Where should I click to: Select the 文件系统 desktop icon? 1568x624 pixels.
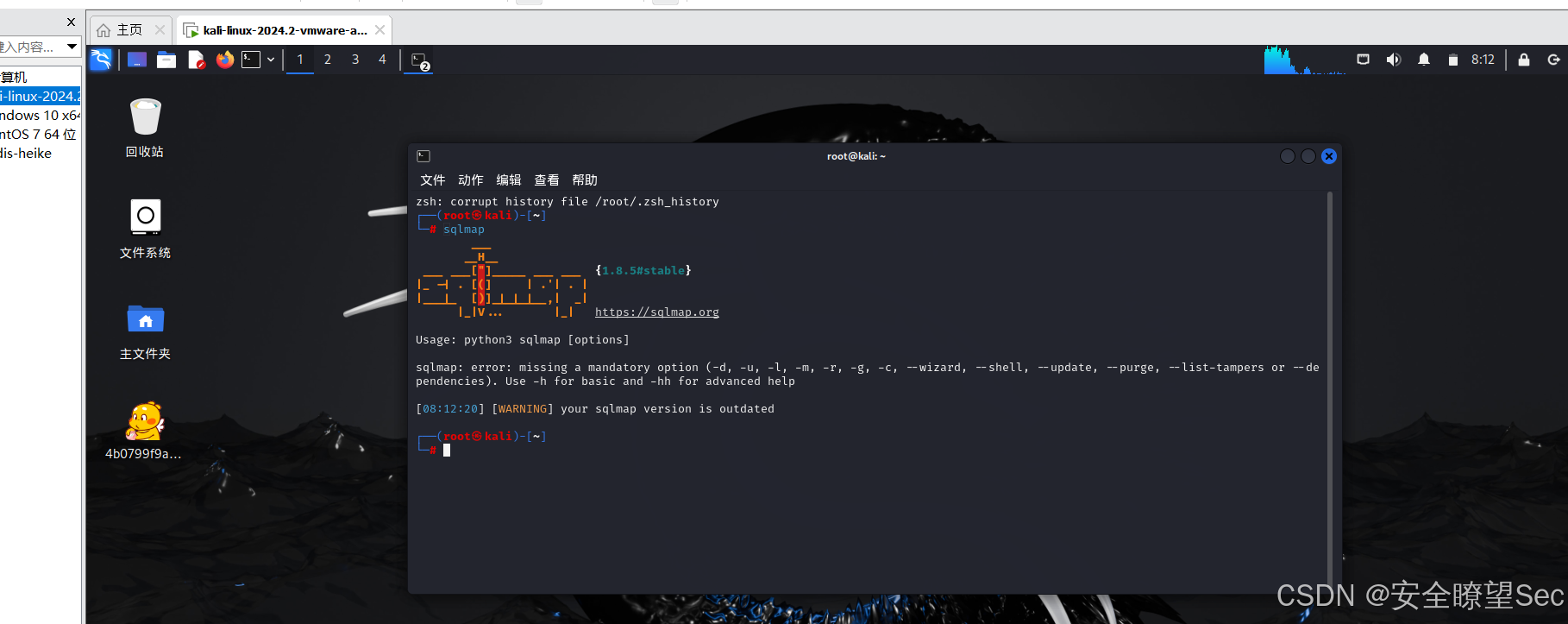click(x=145, y=229)
